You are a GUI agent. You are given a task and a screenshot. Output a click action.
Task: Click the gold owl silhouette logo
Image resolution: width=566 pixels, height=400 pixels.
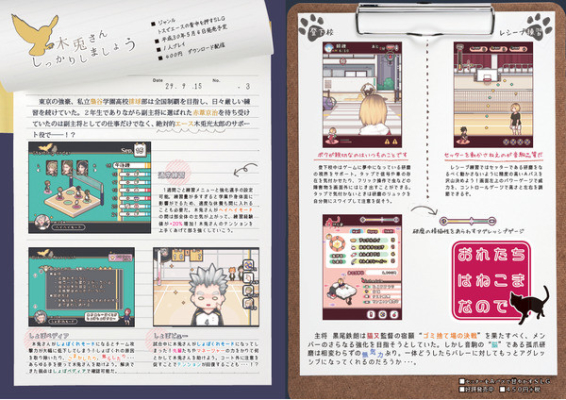pyautogui.click(x=35, y=34)
